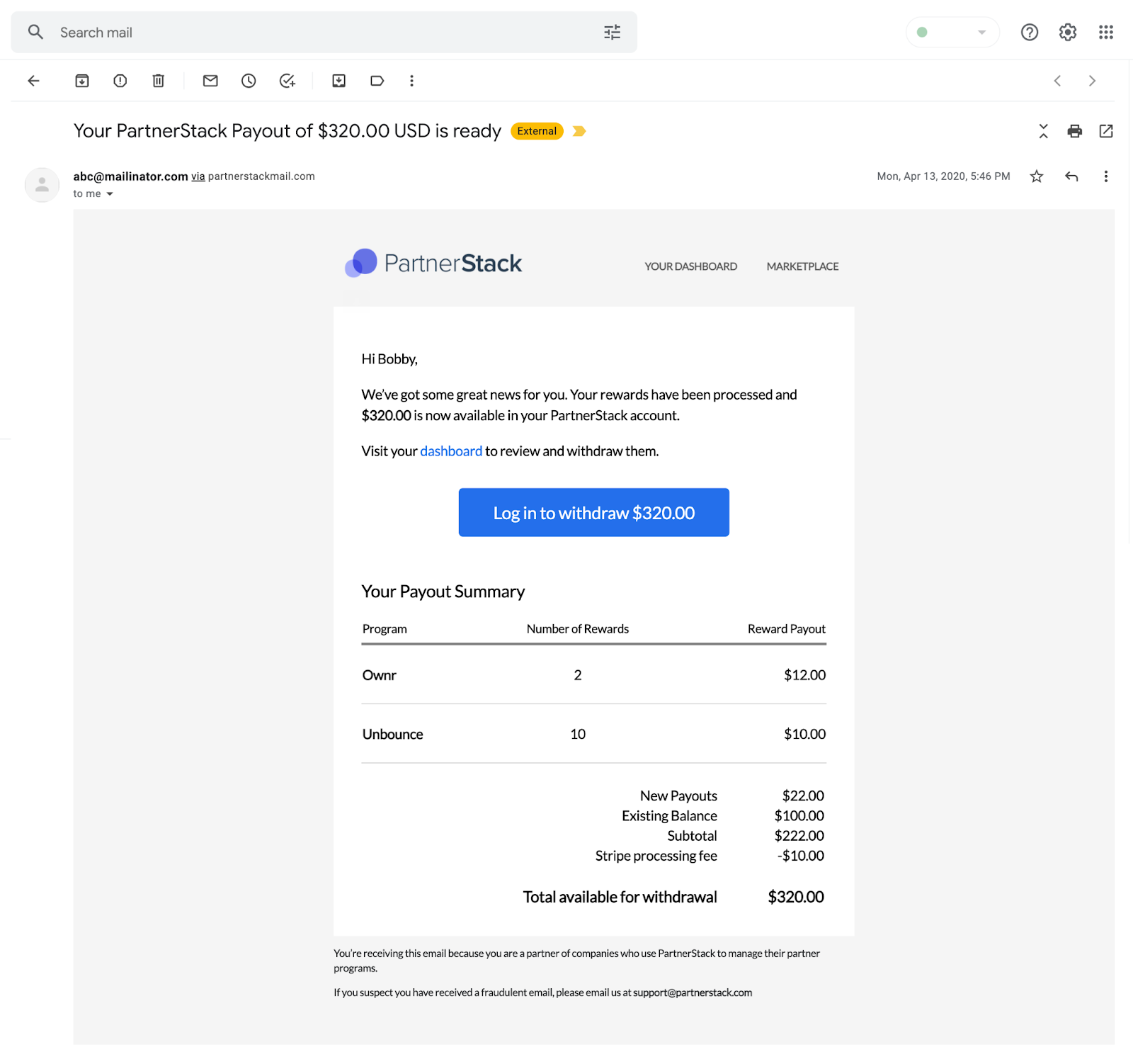This screenshot has height=1064, width=1133.
Task: Open Google apps grid
Action: (x=1105, y=32)
